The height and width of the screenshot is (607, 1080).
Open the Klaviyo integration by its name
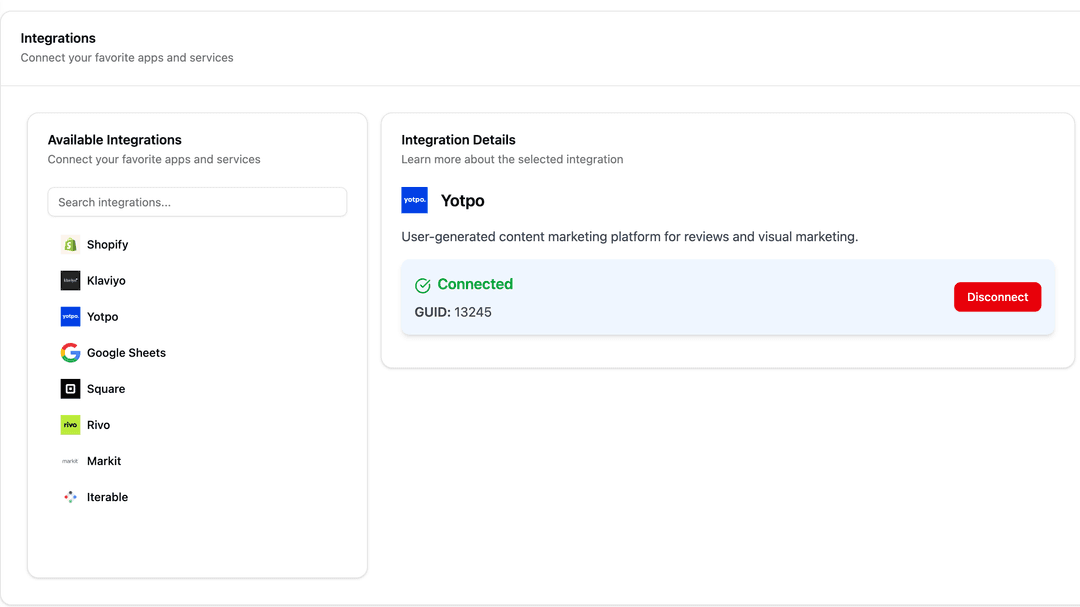tap(106, 281)
